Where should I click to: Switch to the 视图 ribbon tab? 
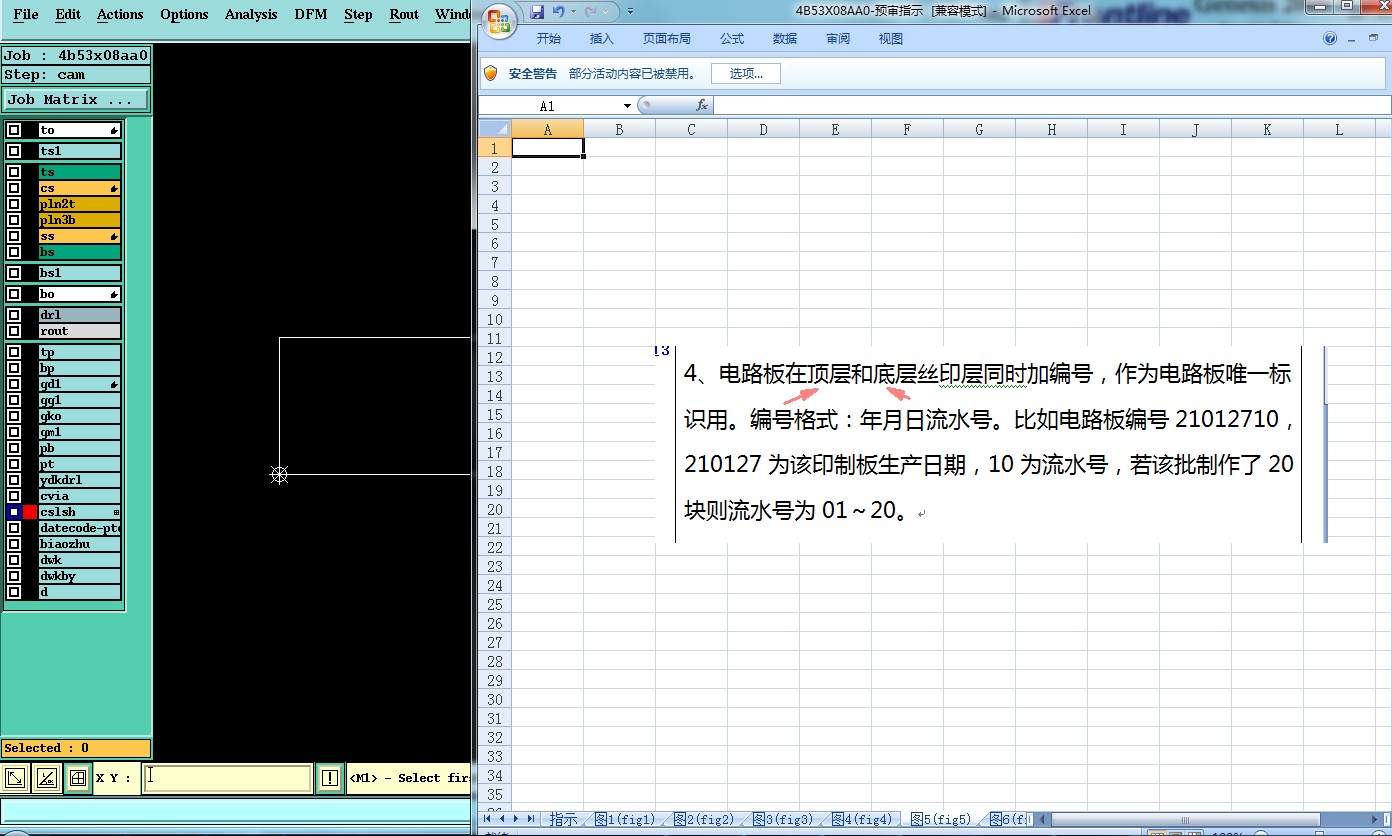pos(891,39)
